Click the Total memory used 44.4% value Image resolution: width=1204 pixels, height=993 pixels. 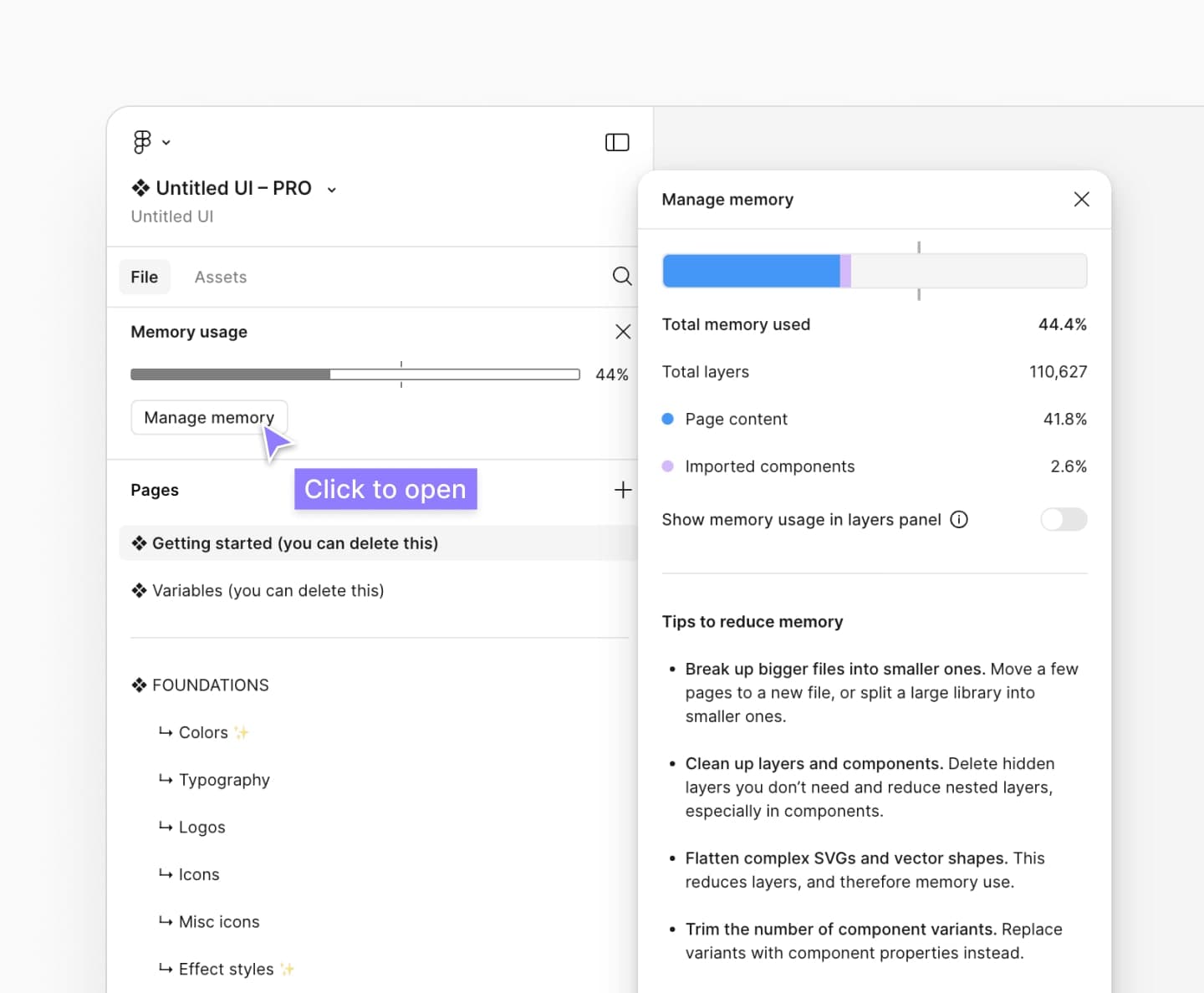[x=1062, y=324]
